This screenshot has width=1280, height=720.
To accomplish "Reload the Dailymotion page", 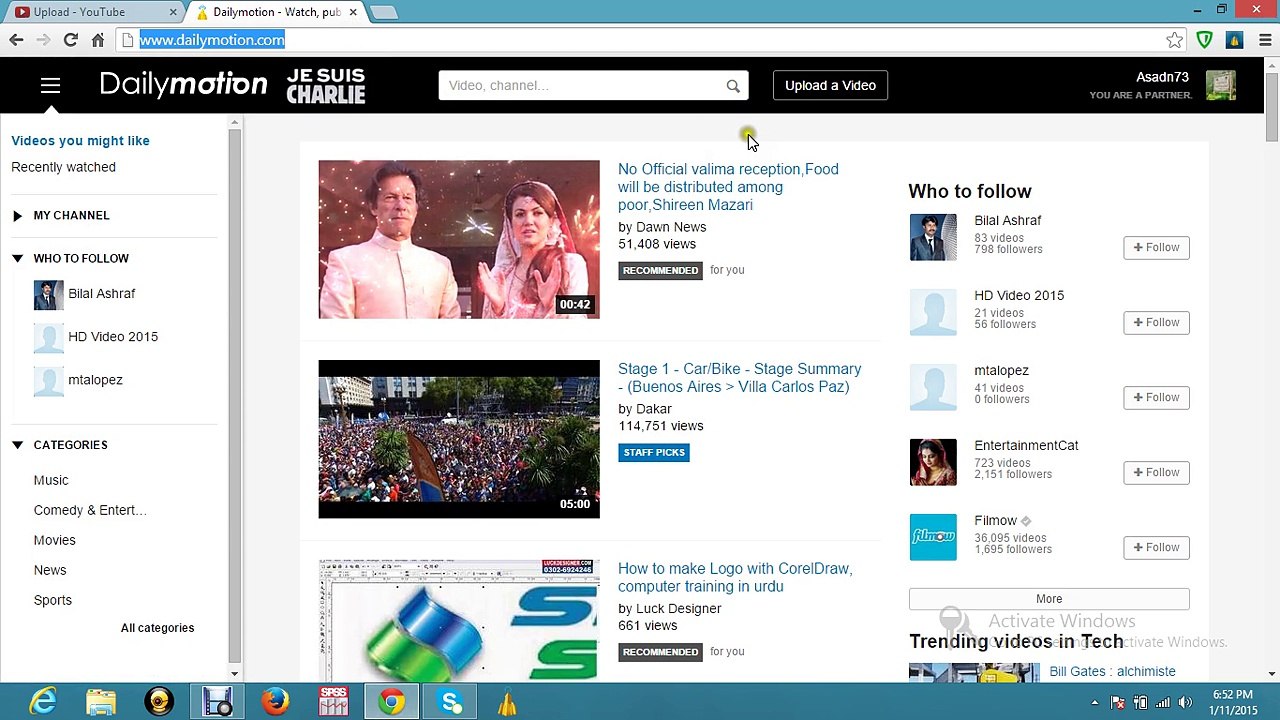I will click(70, 40).
